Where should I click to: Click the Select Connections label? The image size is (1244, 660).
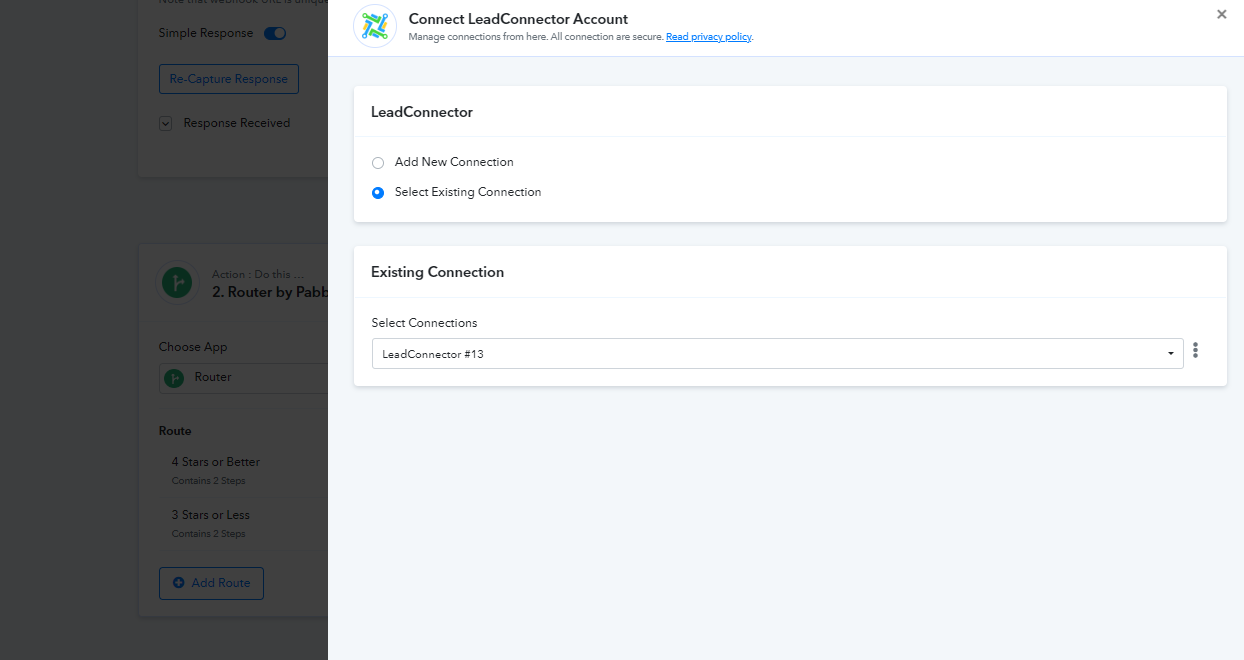click(x=424, y=323)
